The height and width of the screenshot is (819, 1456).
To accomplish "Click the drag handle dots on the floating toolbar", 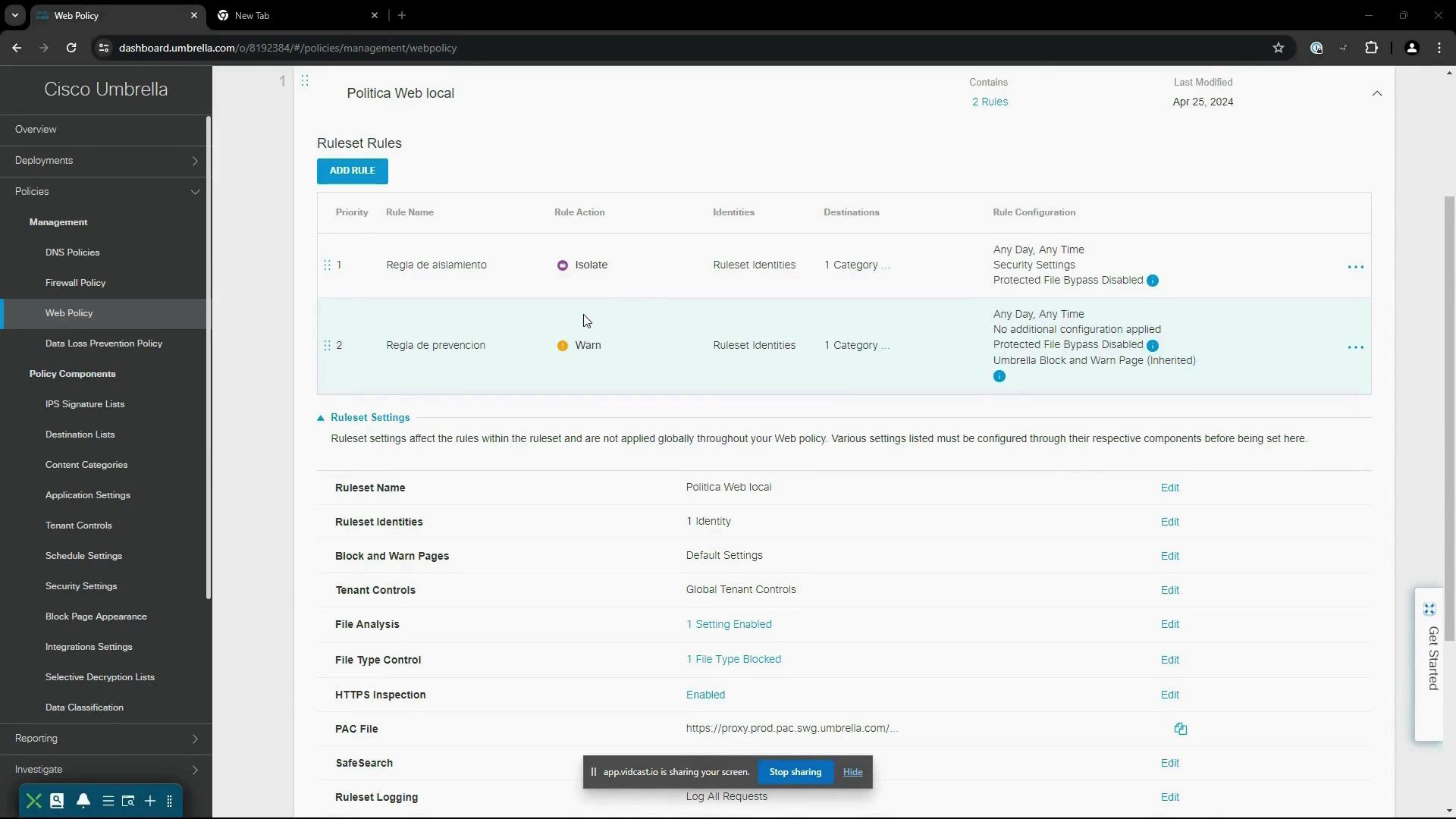I will click(x=169, y=801).
